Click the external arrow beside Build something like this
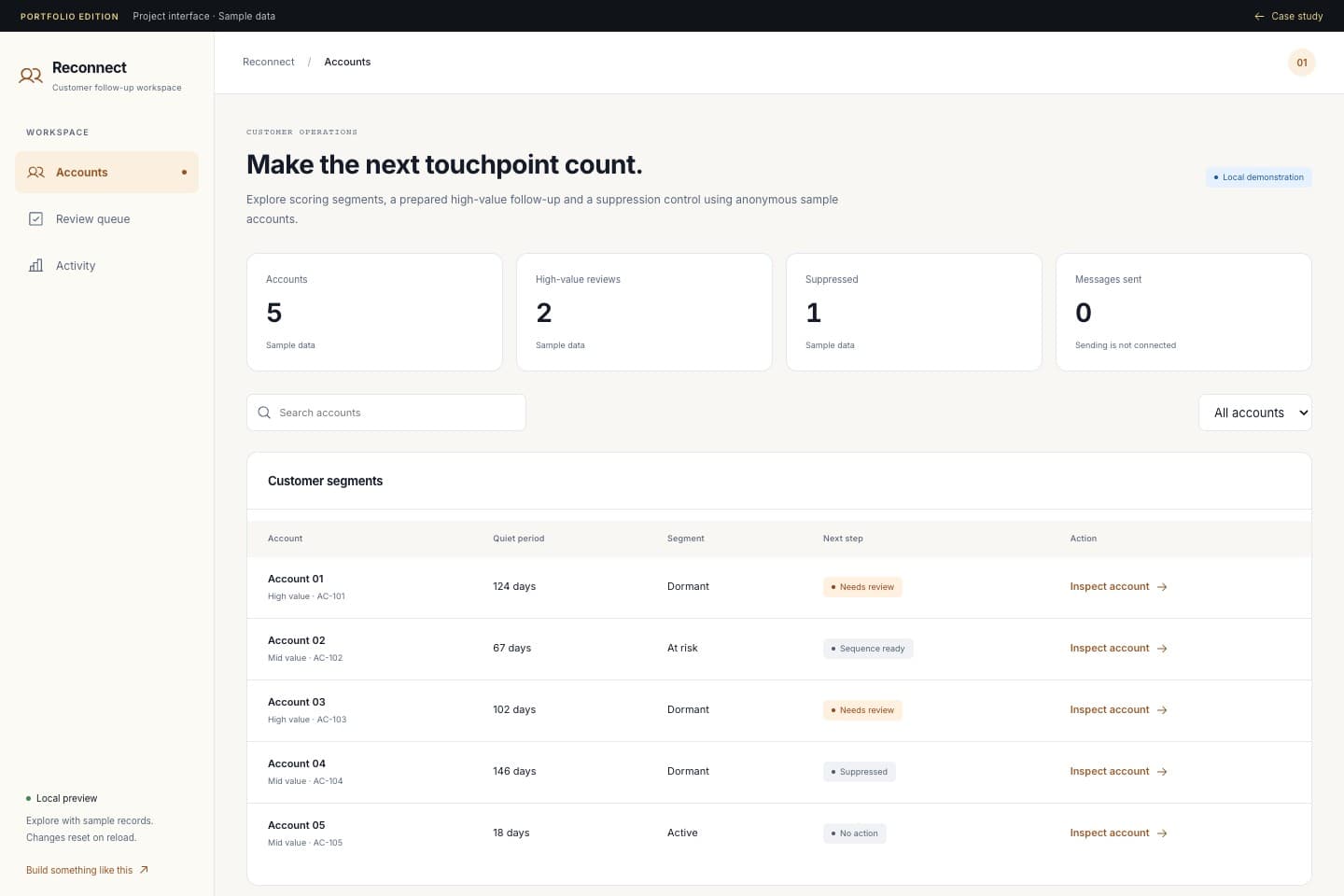Viewport: 1344px width, 896px height. [144, 870]
